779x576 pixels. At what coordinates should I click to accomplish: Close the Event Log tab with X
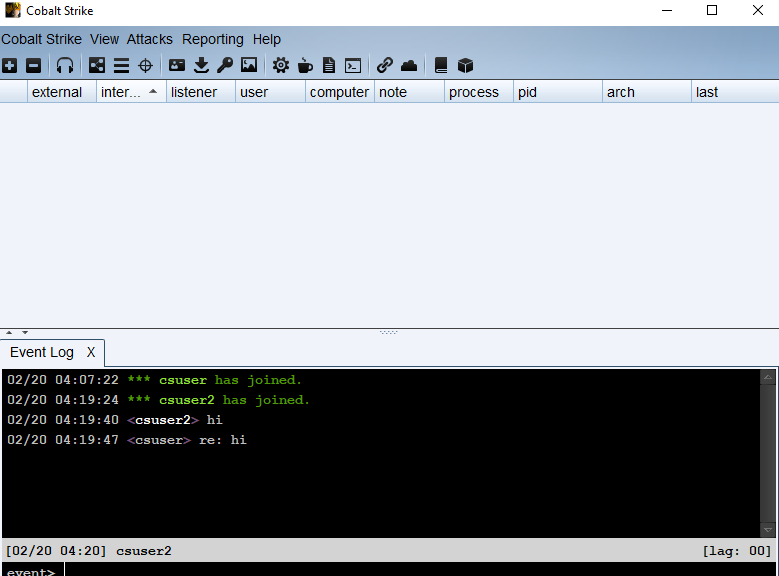(91, 352)
